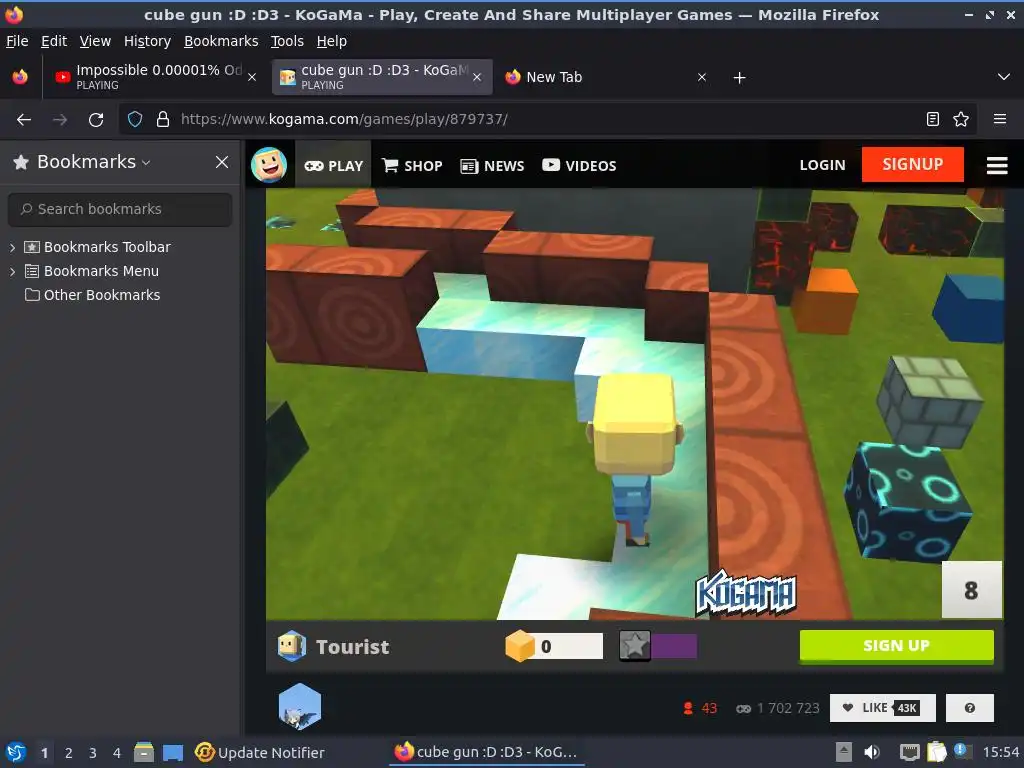
Task: Expand the Bookmarks Menu folder
Action: click(12, 272)
